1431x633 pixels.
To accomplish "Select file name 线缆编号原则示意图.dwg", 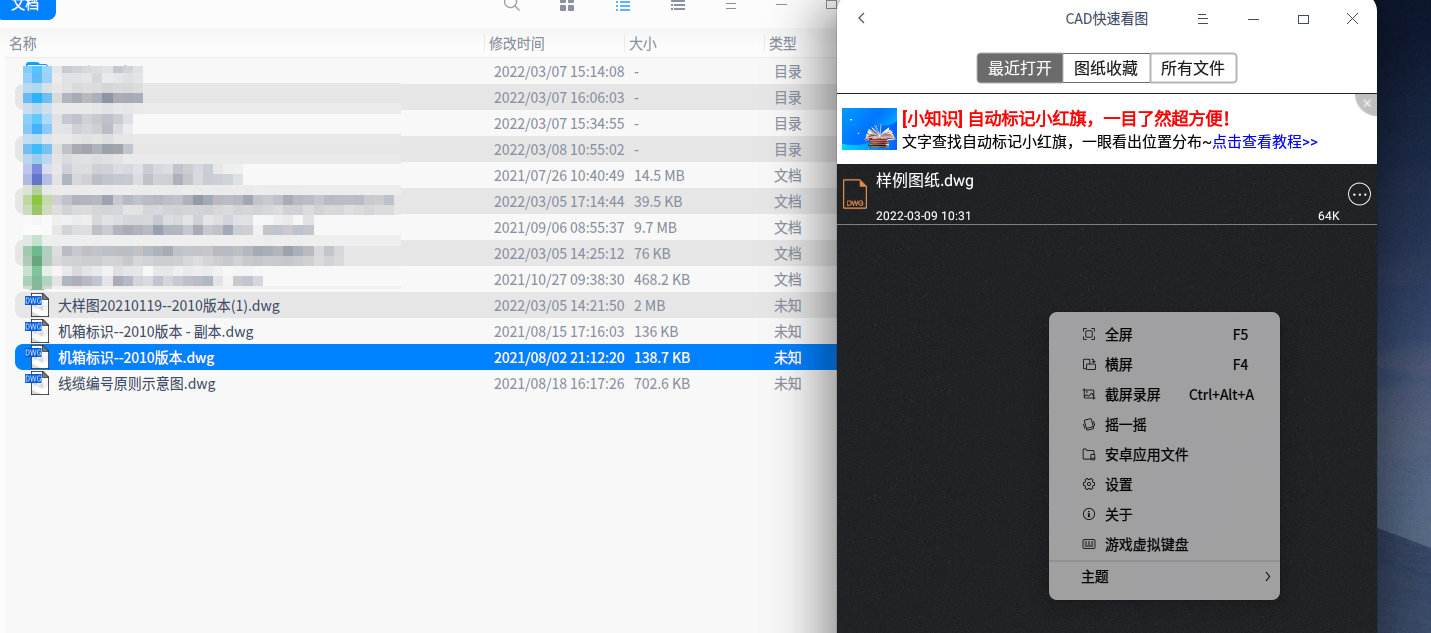I will (x=137, y=383).
